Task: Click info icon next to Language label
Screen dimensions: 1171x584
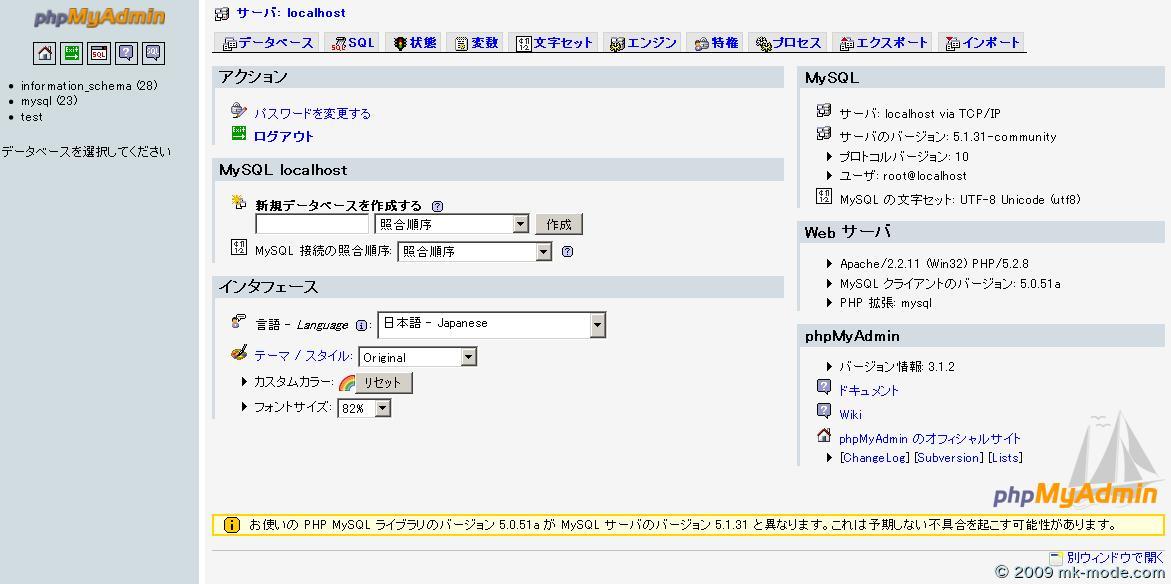Action: (361, 325)
